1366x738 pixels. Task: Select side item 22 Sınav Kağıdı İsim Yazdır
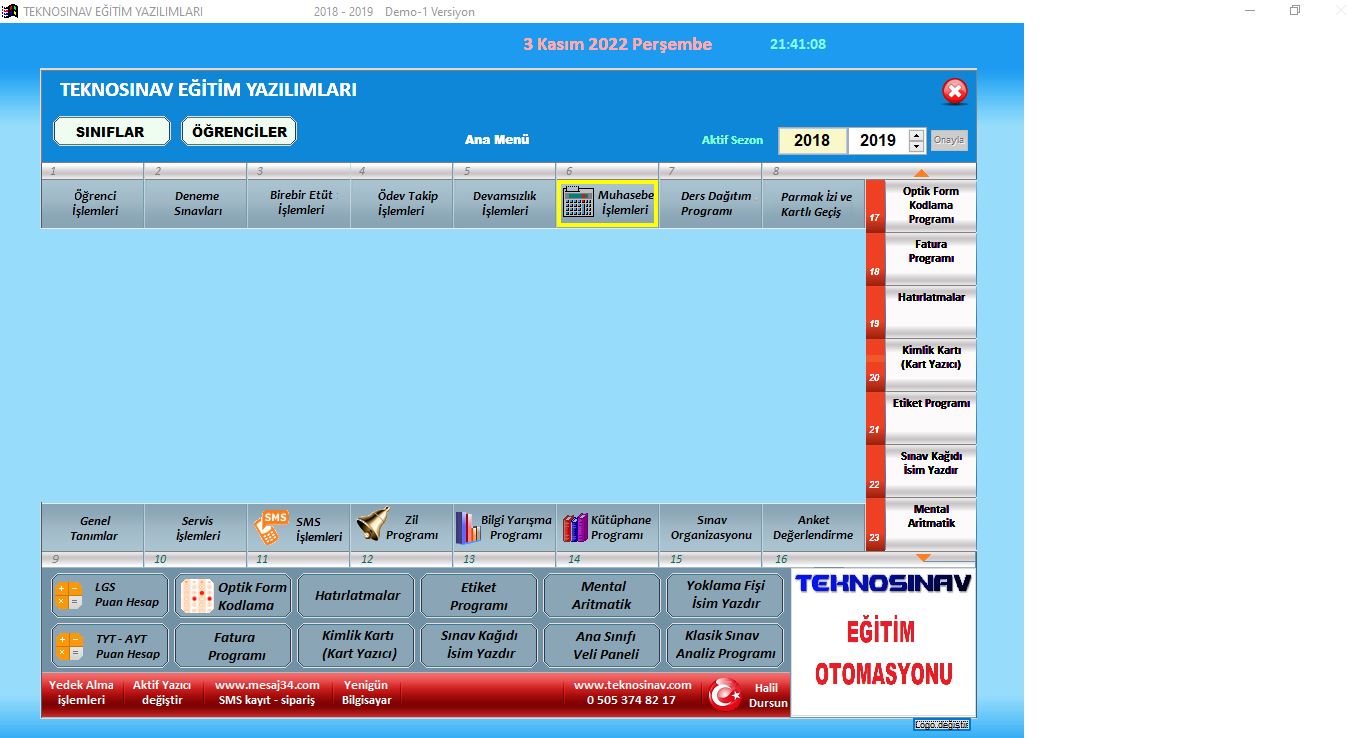(930, 470)
